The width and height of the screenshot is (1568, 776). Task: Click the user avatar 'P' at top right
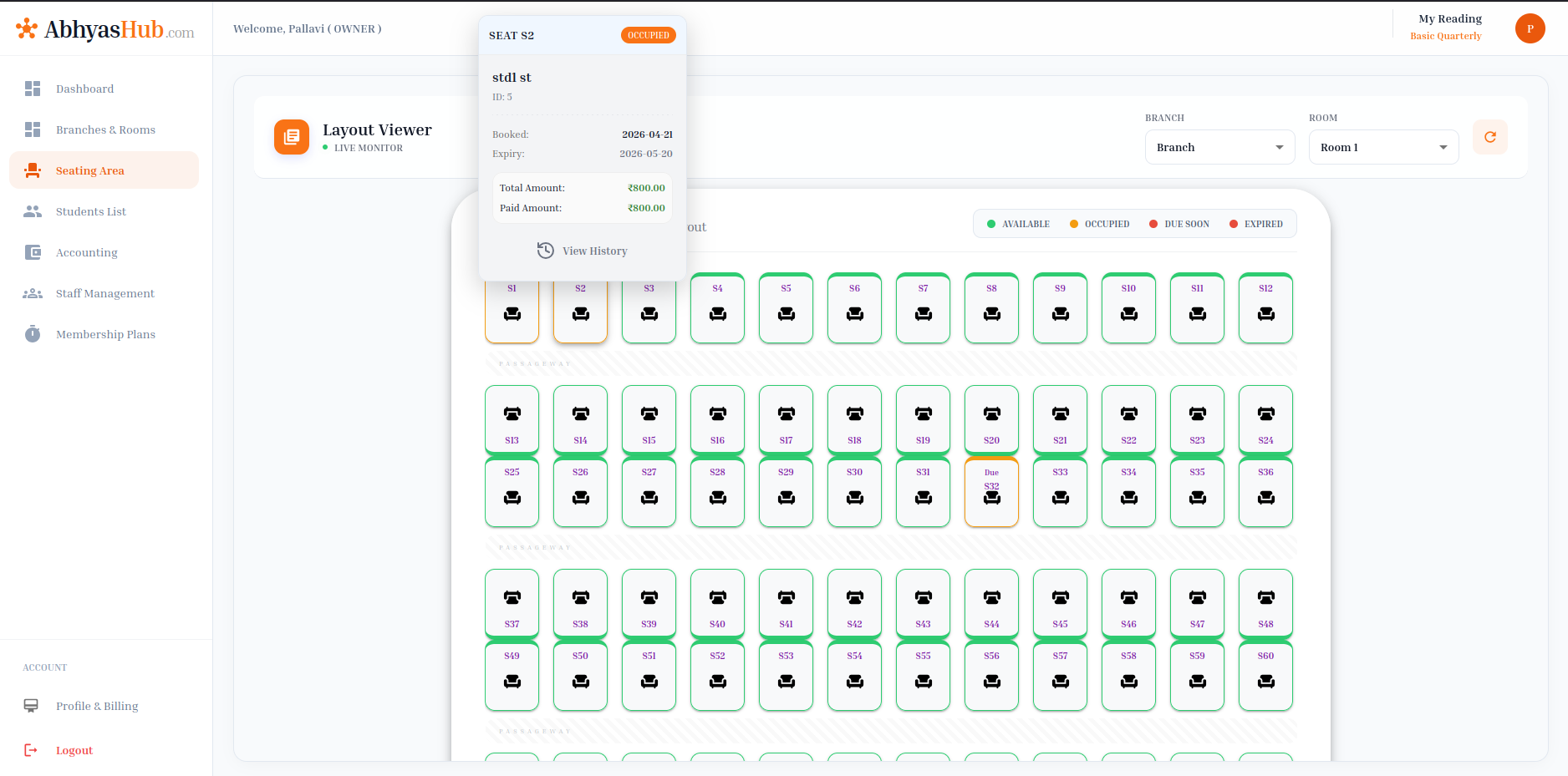tap(1530, 28)
